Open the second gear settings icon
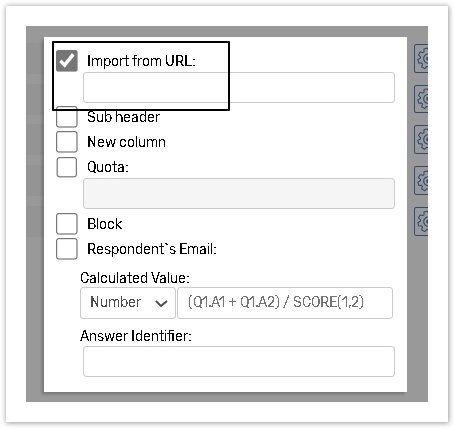 [421, 99]
